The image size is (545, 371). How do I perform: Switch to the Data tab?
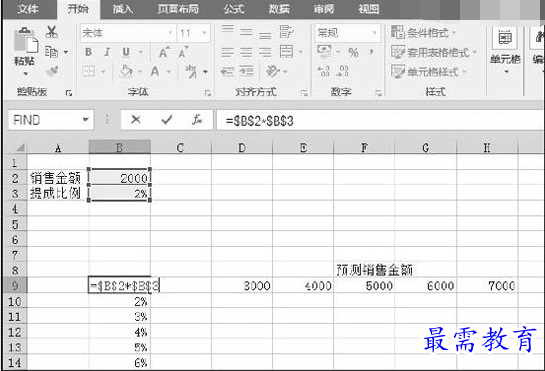click(x=279, y=9)
